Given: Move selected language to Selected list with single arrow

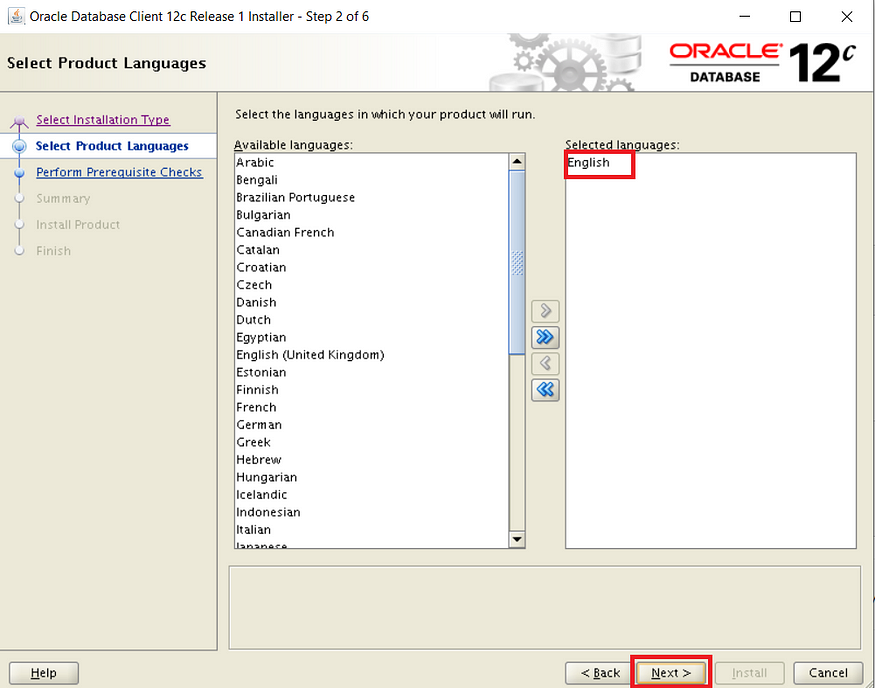Looking at the screenshot, I should 545,311.
